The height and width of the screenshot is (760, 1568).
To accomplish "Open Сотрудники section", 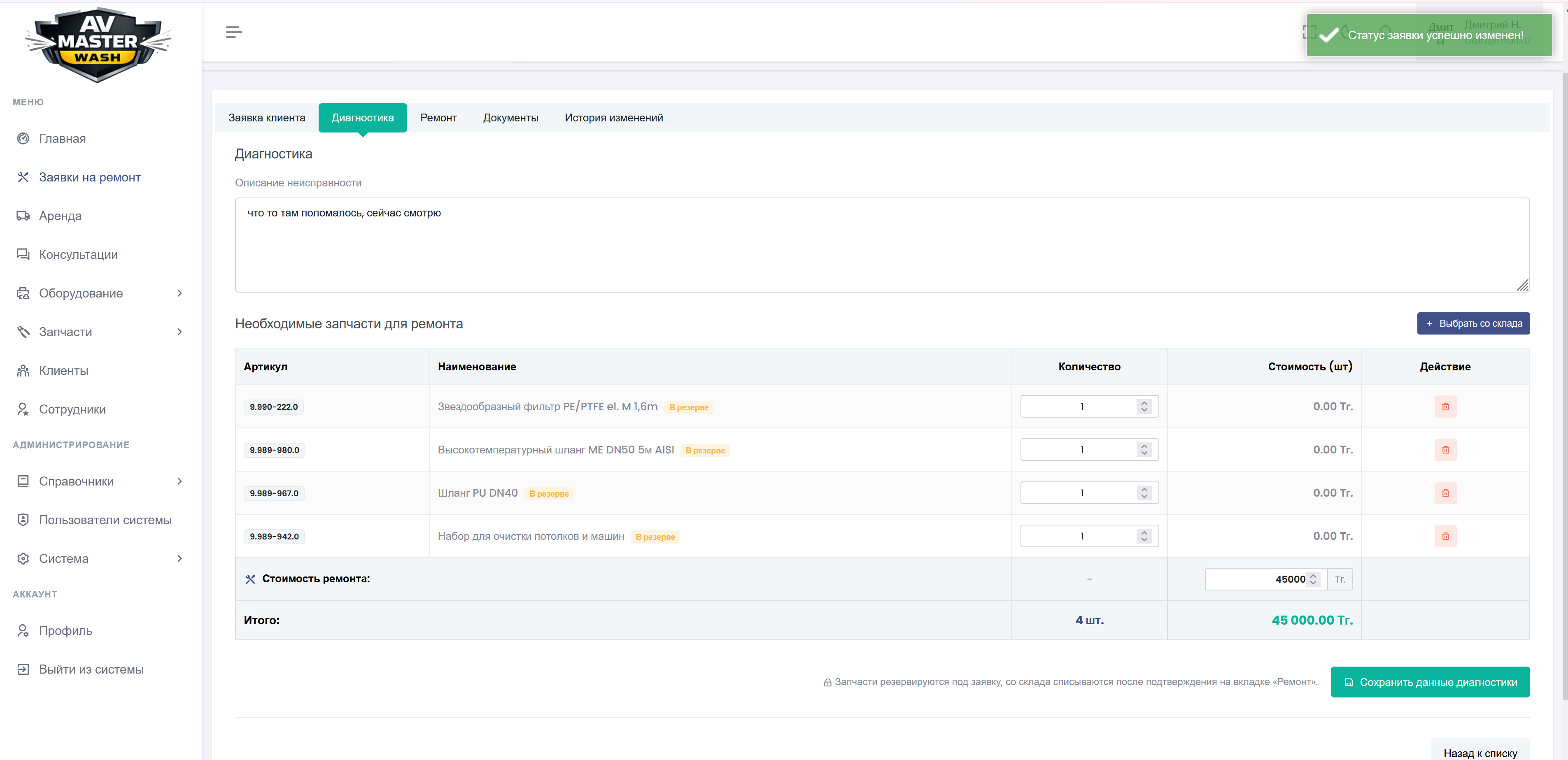I will point(72,409).
